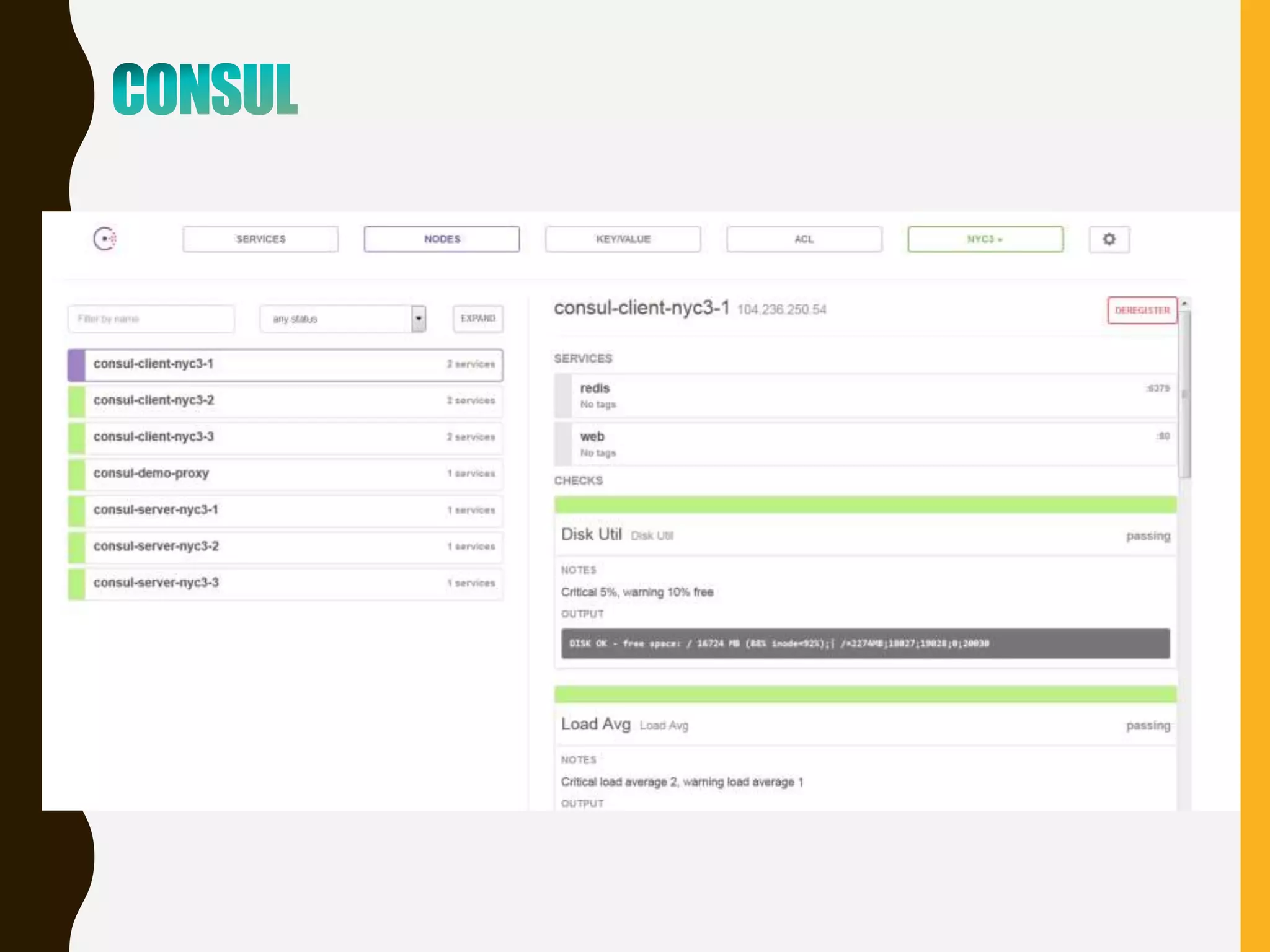Switch to the KEY/VALUE tab

[623, 239]
